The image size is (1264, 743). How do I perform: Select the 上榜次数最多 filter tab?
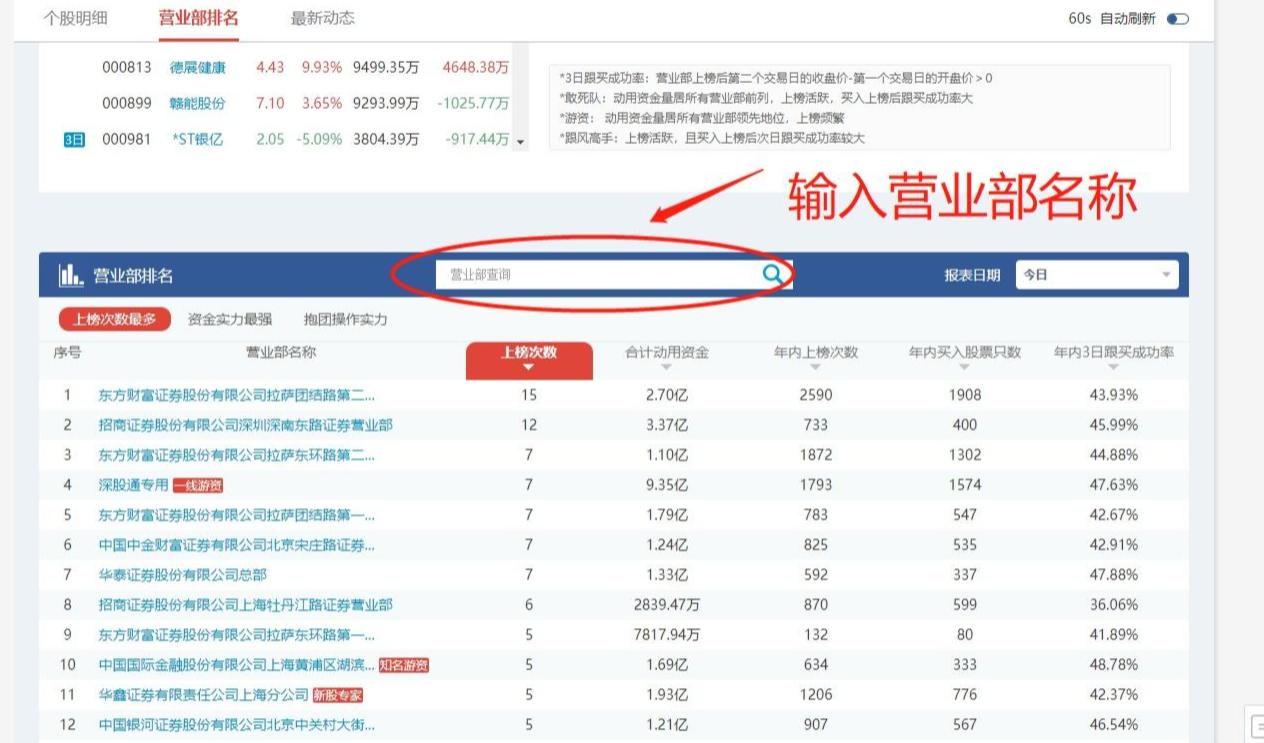114,319
